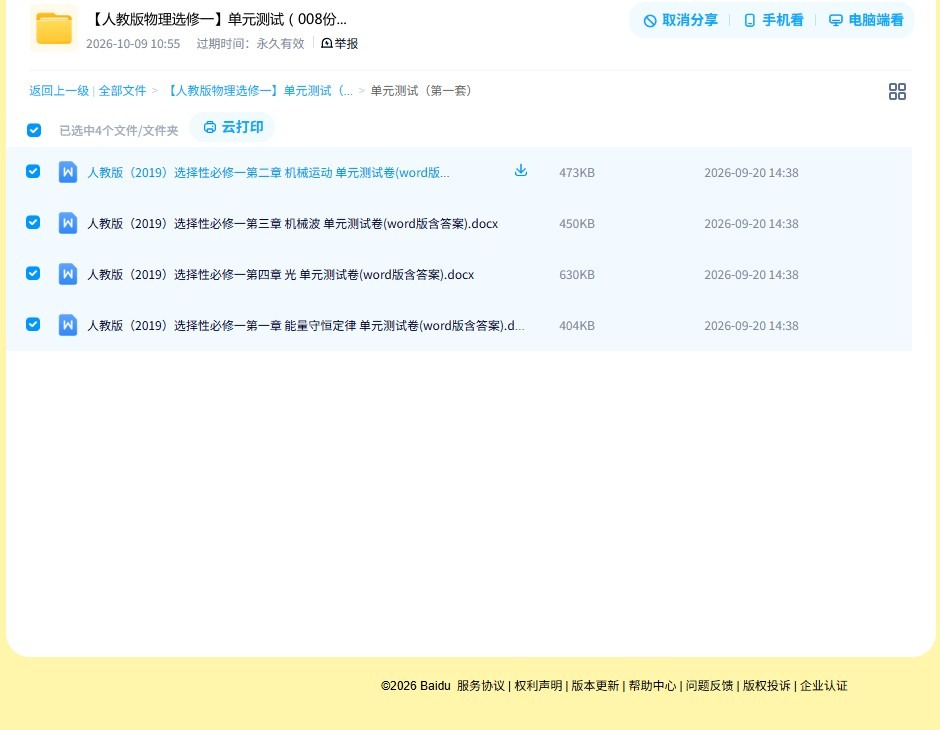Click the 404KB size cell
The image size is (940, 730).
577,325
